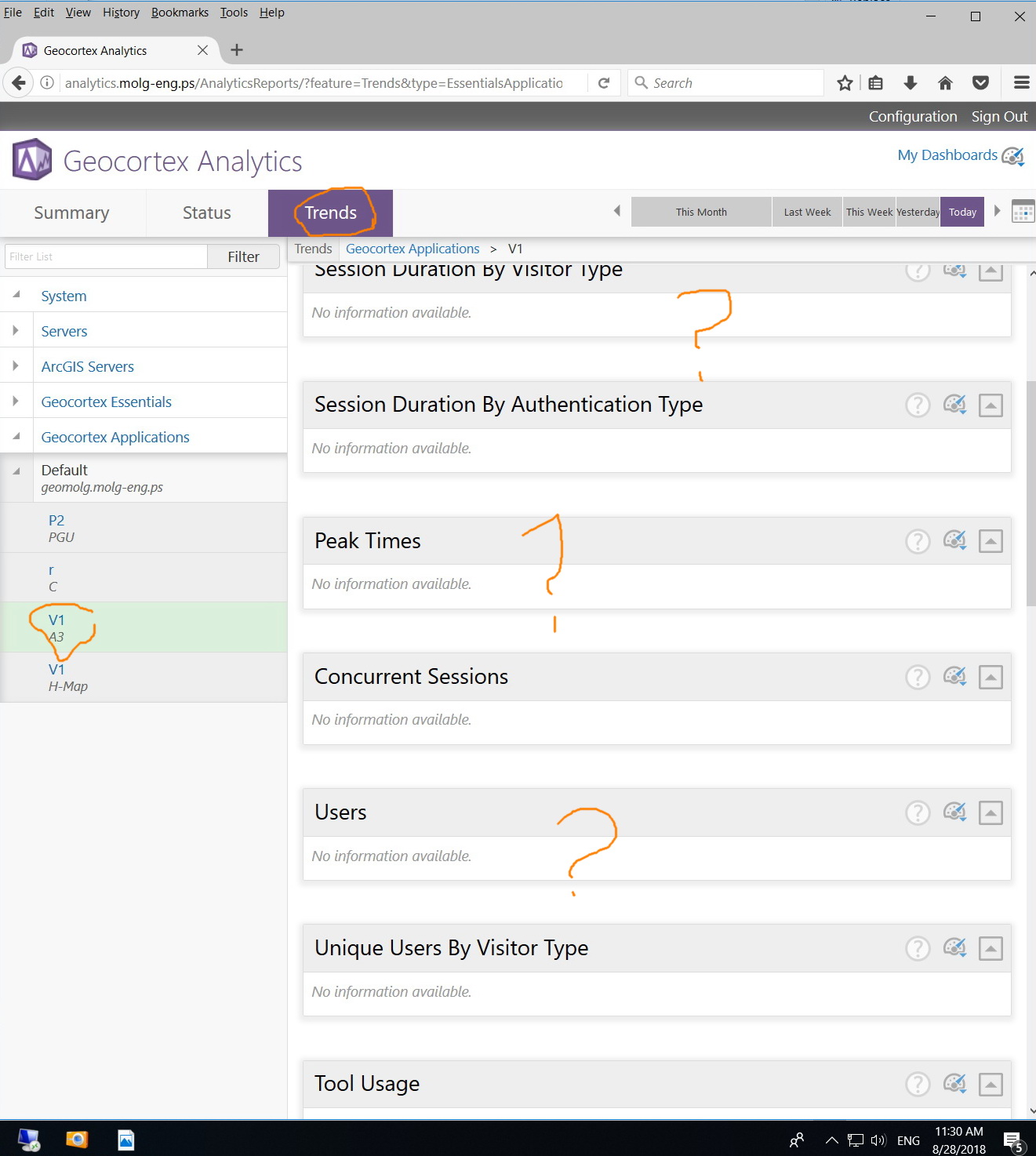Collapse the Concurrent Sessions panel
This screenshot has width=1036, height=1156.
pos(991,677)
